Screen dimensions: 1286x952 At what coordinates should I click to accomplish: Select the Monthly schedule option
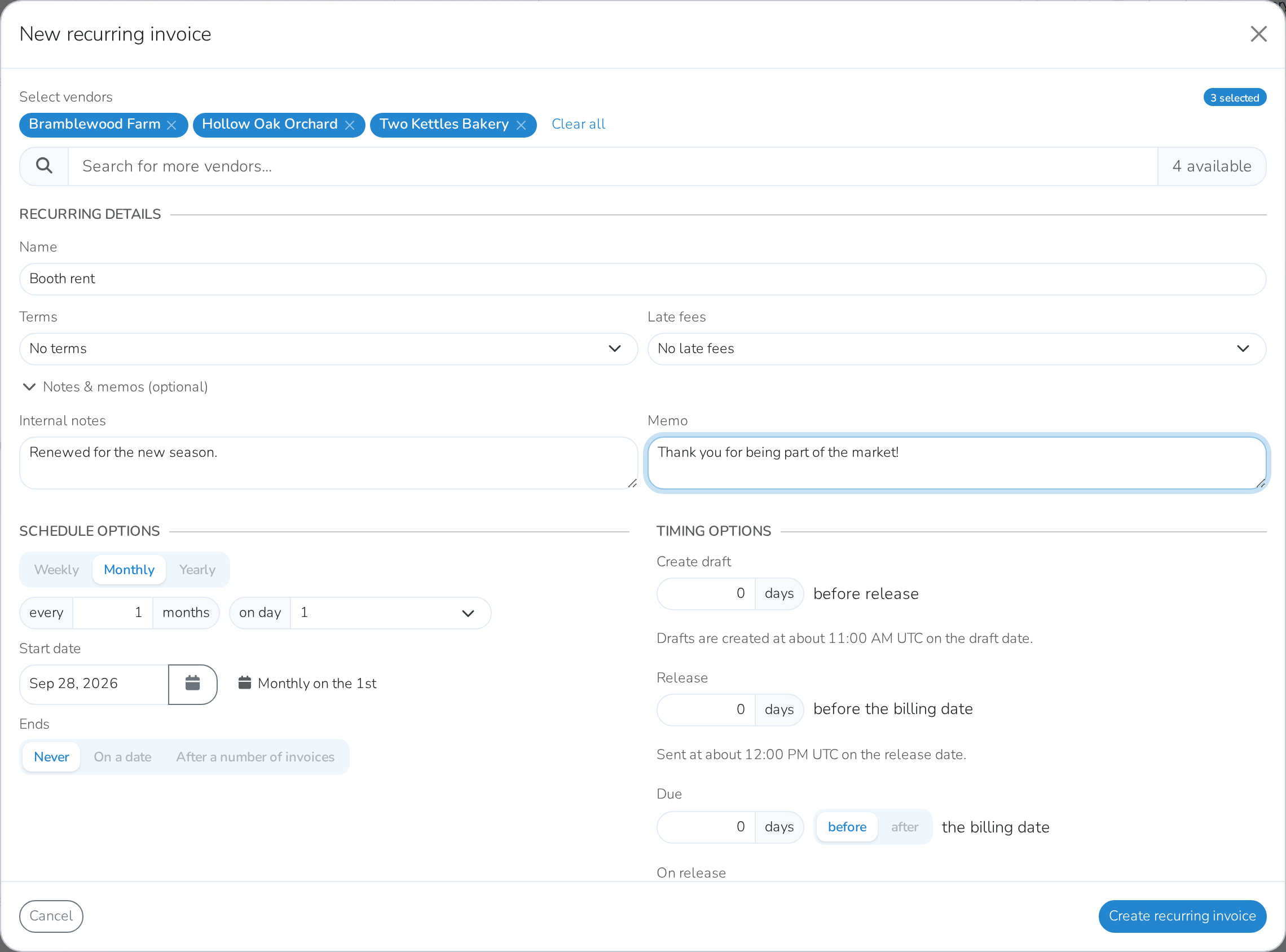pos(129,570)
